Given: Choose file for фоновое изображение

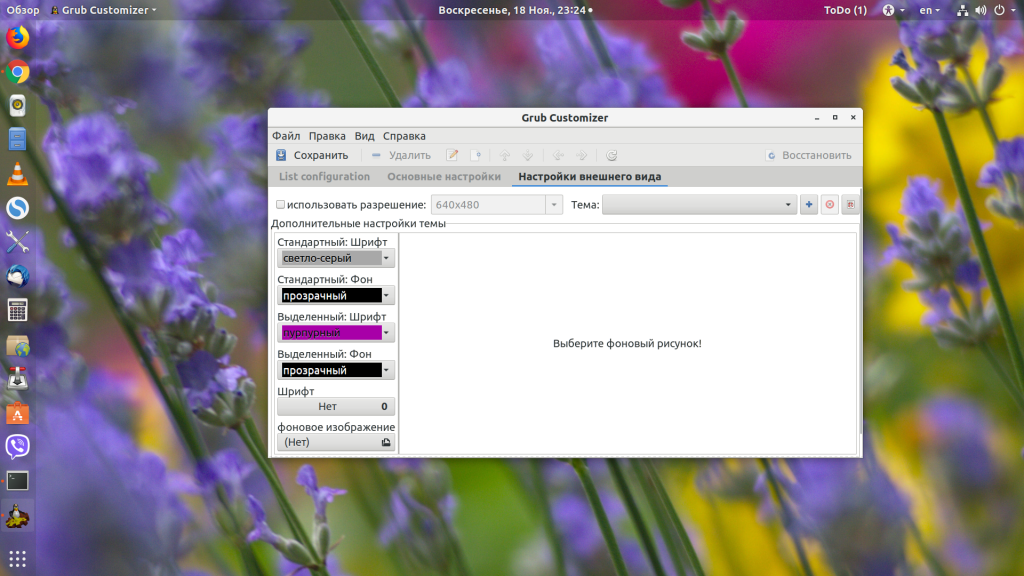Looking at the screenshot, I should pos(335,442).
